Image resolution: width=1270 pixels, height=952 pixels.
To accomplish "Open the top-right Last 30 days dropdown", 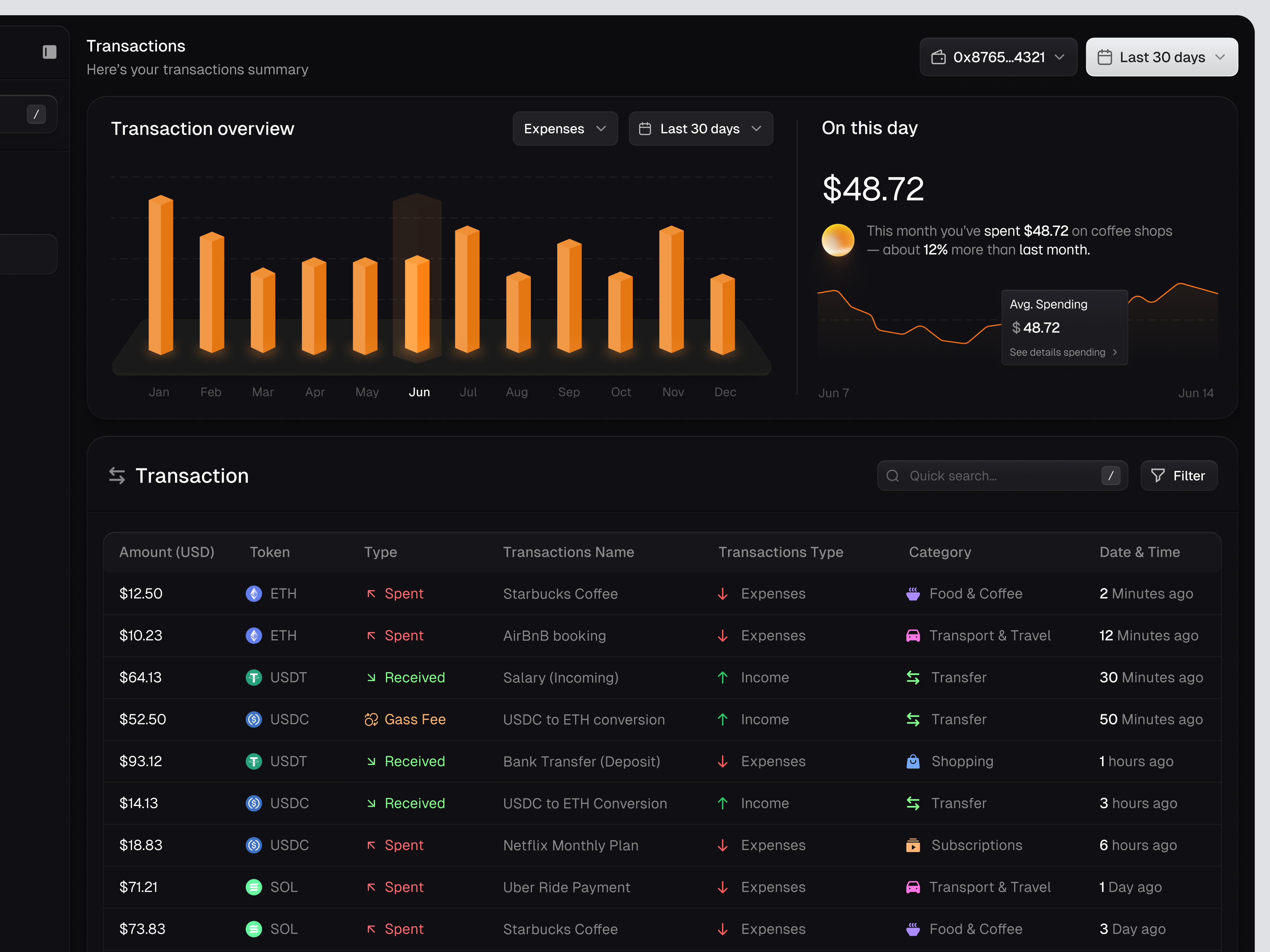I will coord(1161,57).
